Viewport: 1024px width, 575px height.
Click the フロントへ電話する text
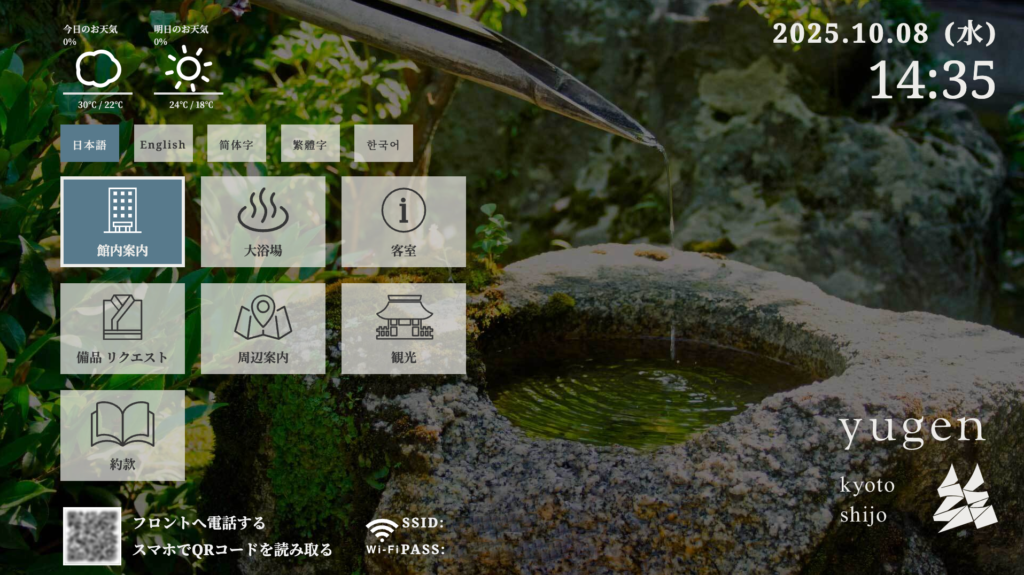[x=199, y=523]
